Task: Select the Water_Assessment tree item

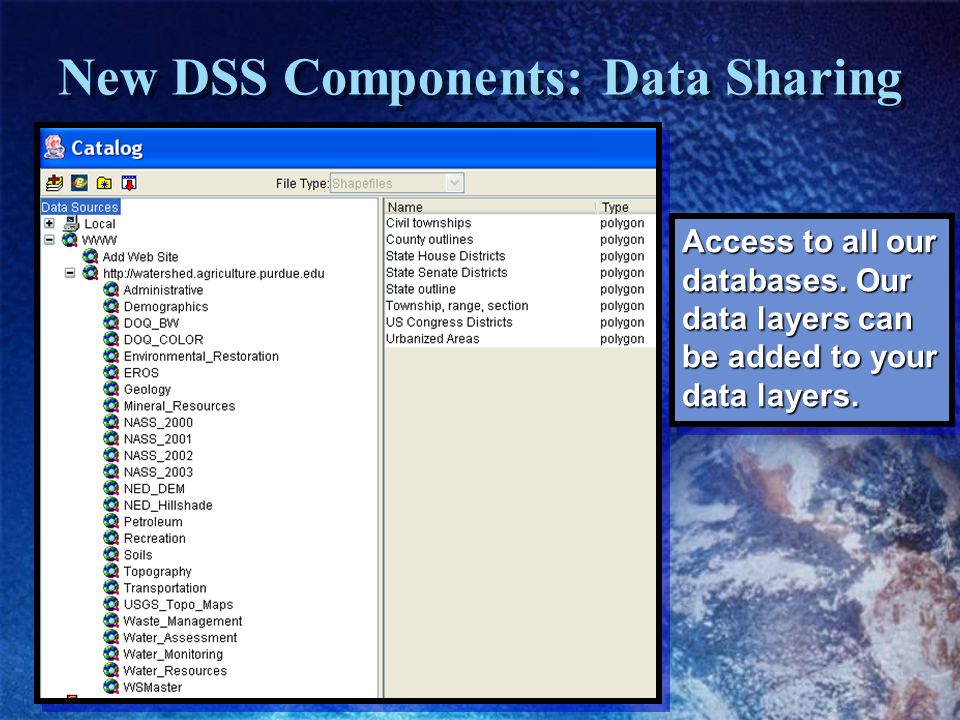Action: click(180, 637)
